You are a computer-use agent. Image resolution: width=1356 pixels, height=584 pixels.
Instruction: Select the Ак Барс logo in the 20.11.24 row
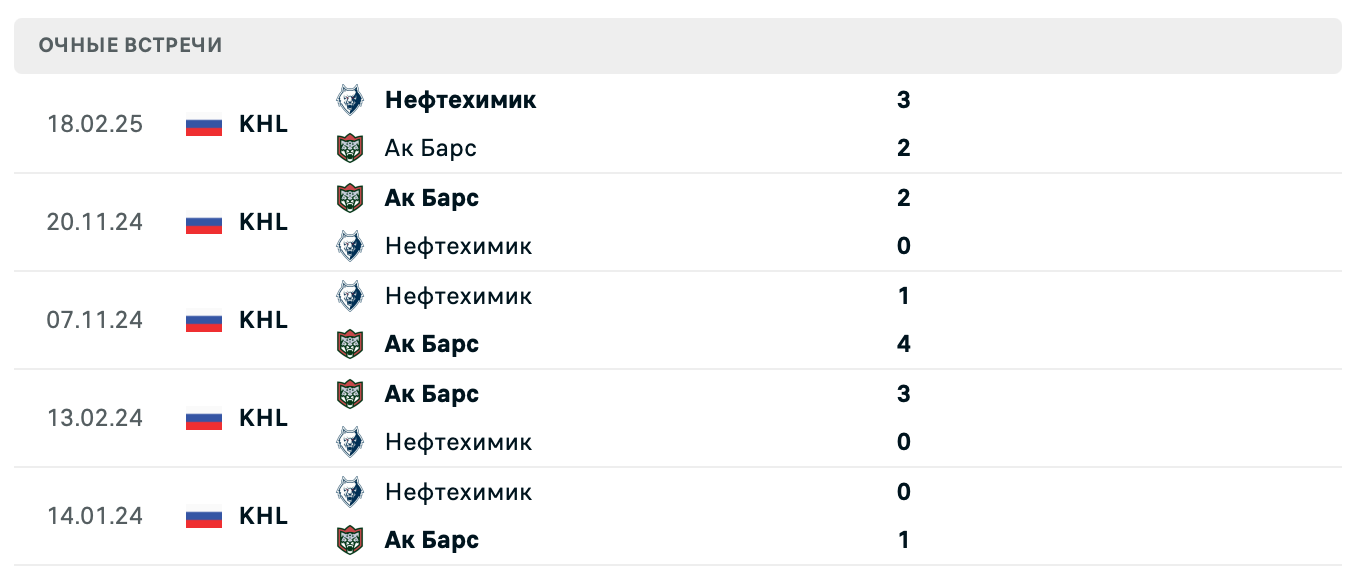(x=352, y=197)
